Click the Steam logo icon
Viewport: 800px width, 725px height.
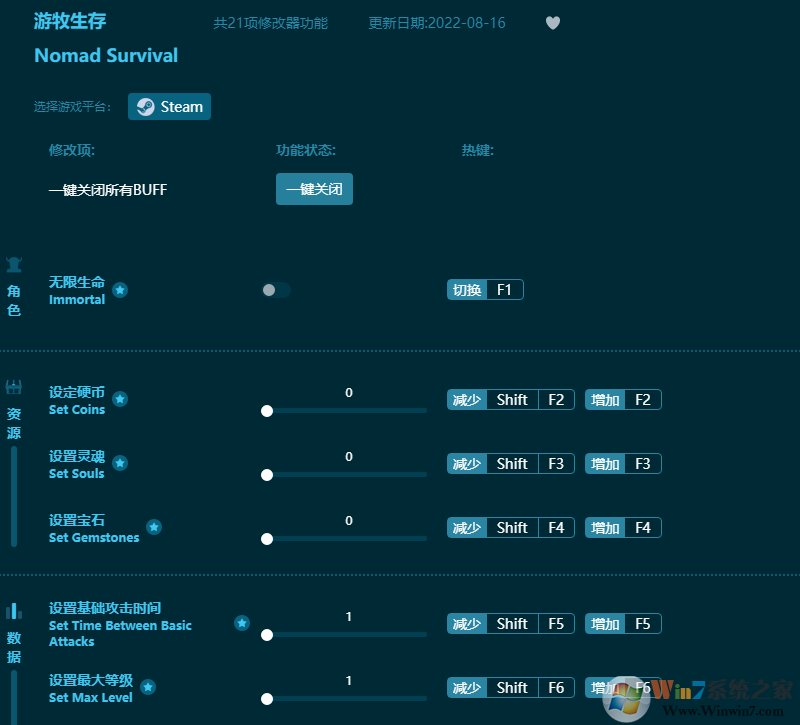point(145,106)
